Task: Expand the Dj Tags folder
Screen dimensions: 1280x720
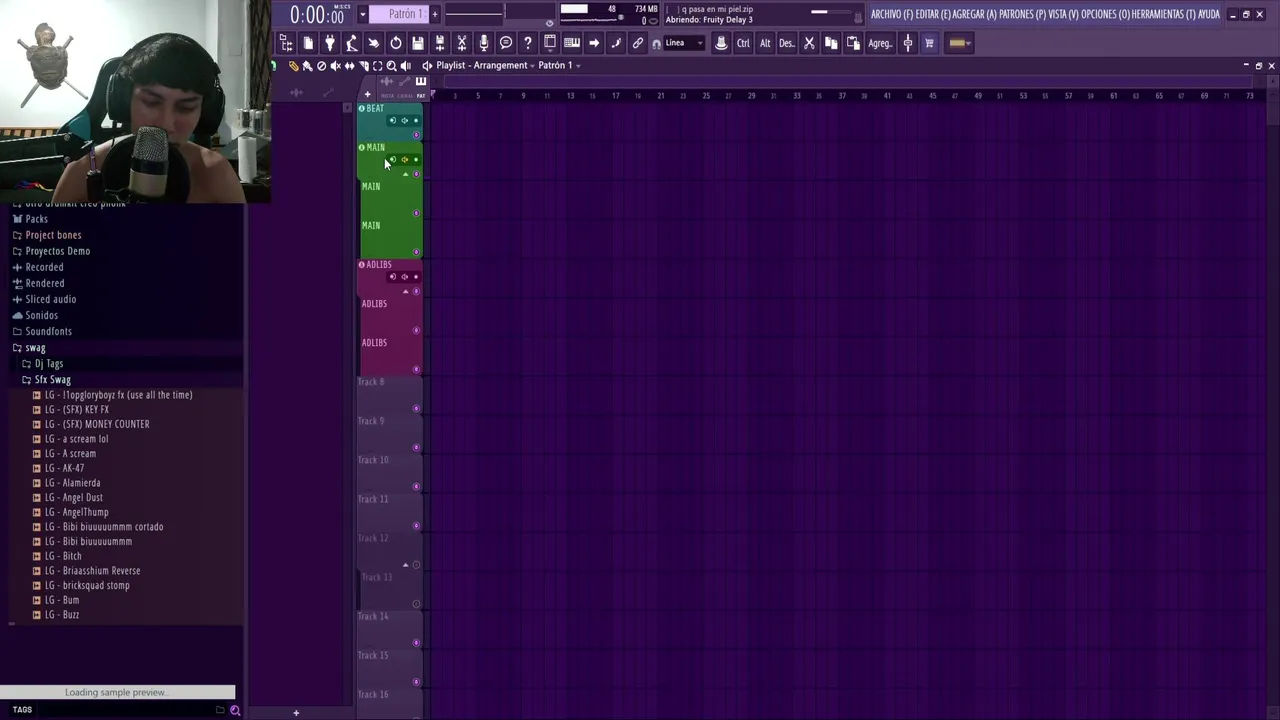Action: click(42, 364)
